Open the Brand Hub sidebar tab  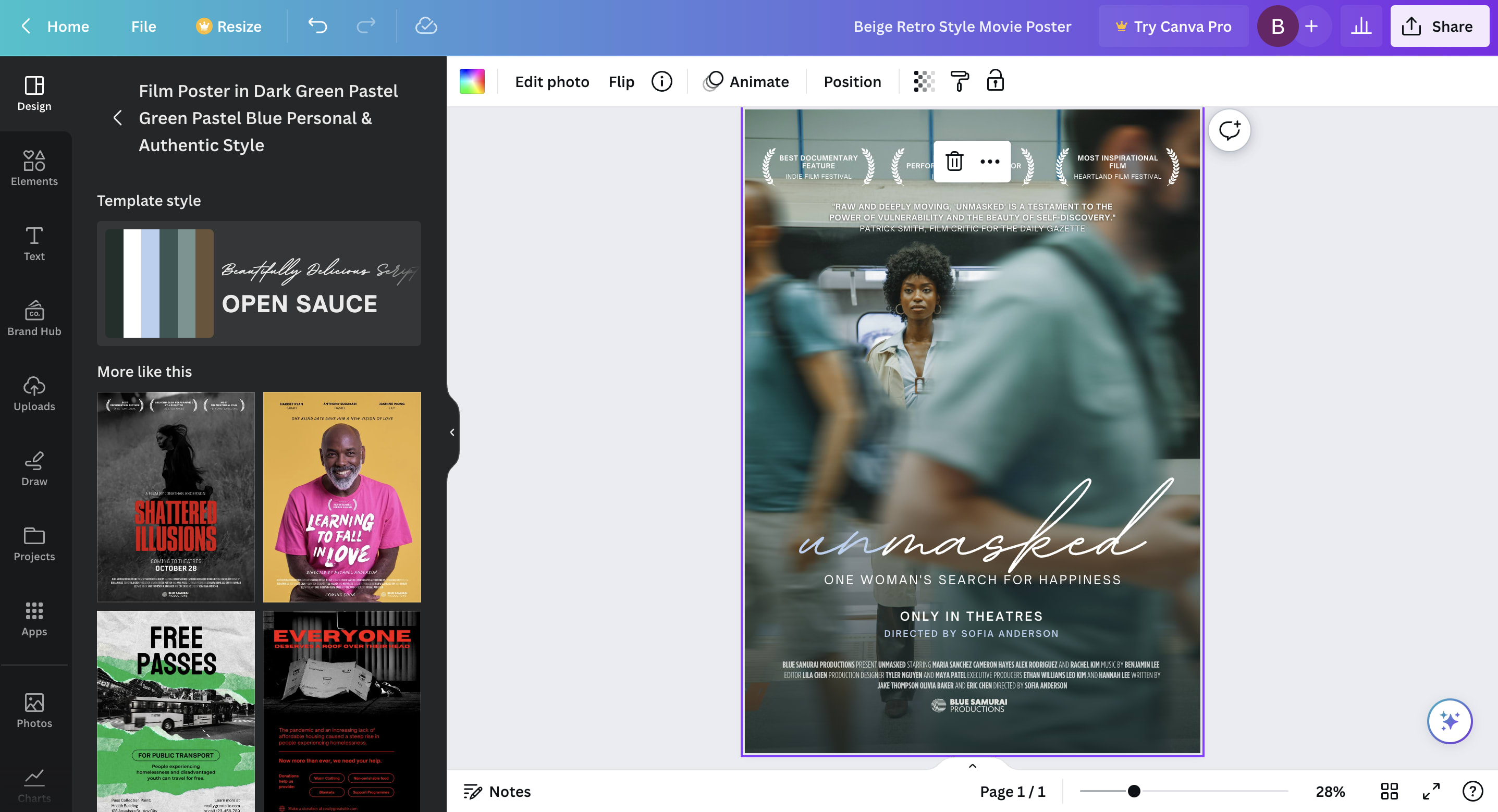point(34,319)
